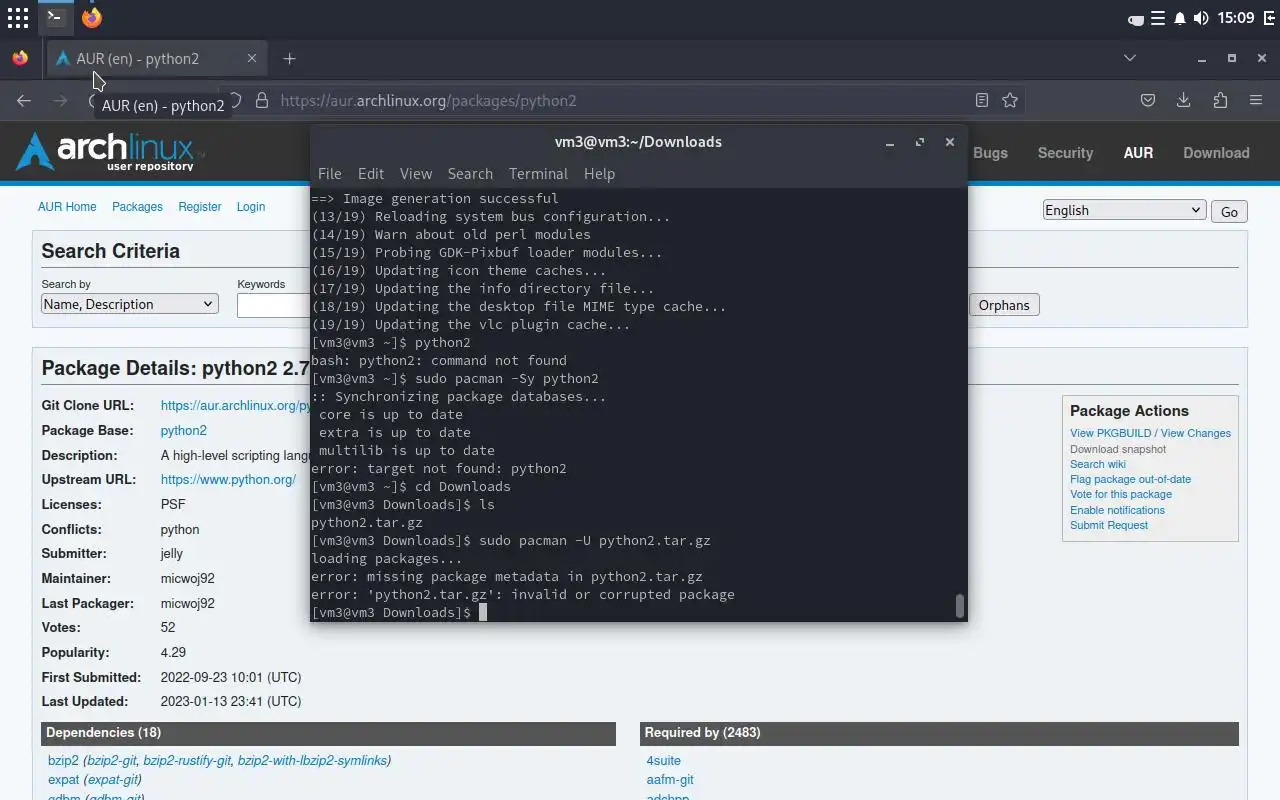The image size is (1280, 800).
Task: Open the Git Clone URL link
Action: click(235, 406)
